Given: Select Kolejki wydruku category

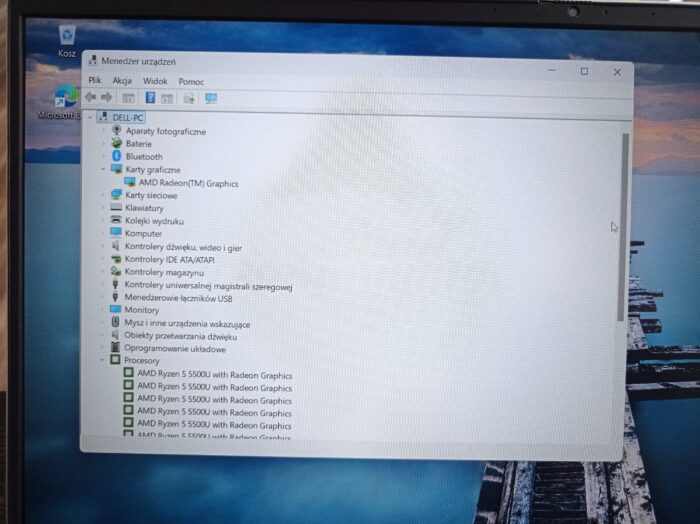Looking at the screenshot, I should (x=154, y=221).
